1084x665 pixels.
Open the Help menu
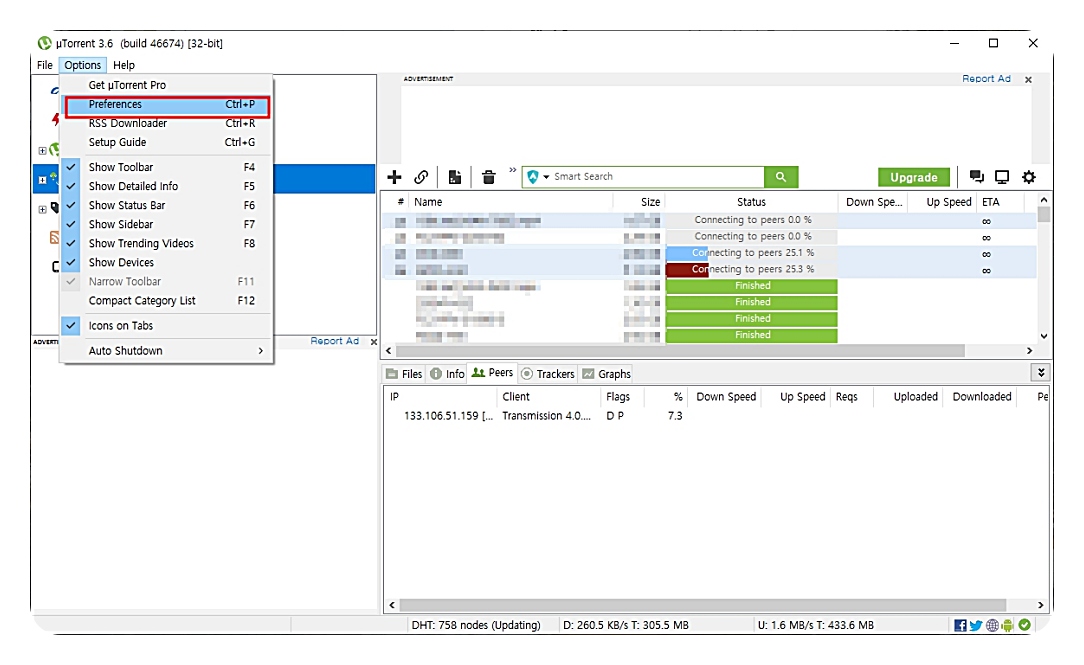pos(124,65)
